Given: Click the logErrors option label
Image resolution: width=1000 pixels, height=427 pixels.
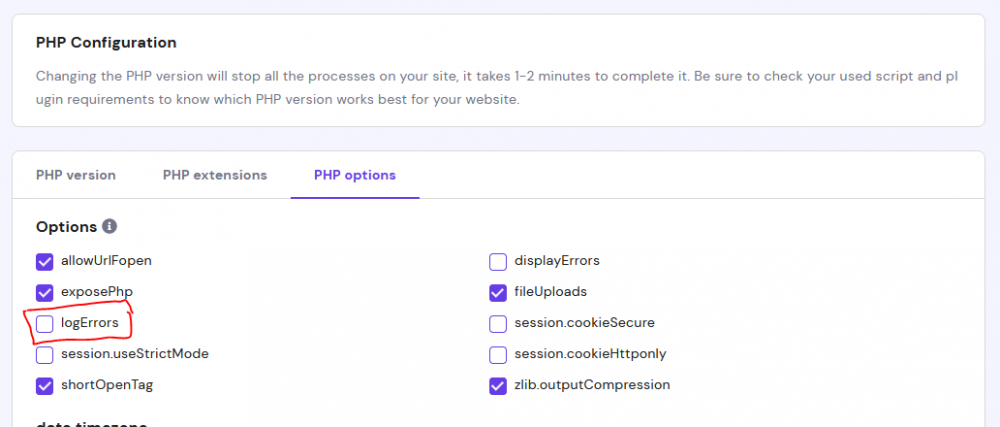Looking at the screenshot, I should click(x=90, y=323).
